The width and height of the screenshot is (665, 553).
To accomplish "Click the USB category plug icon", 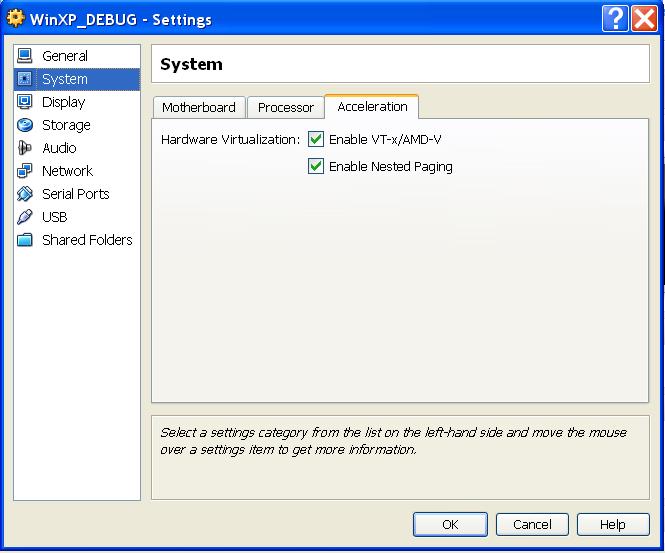I will (x=25, y=217).
